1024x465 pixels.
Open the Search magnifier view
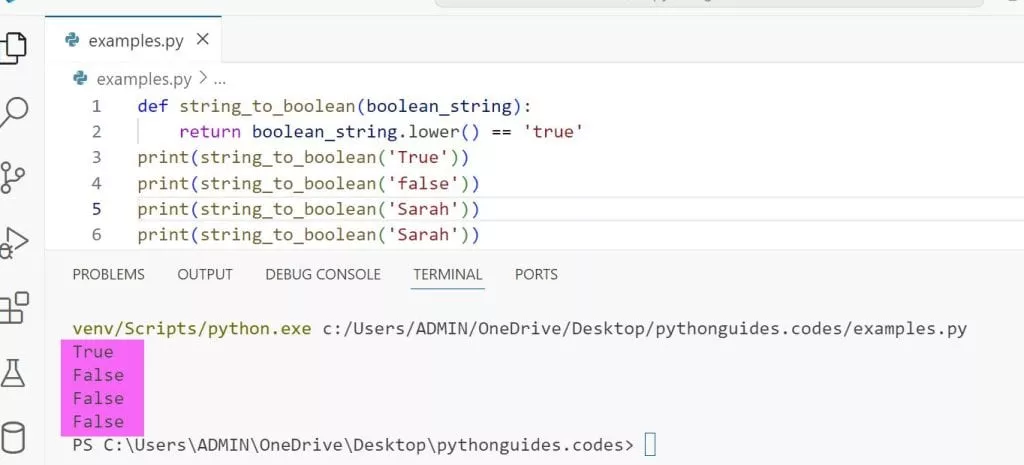coord(14,111)
